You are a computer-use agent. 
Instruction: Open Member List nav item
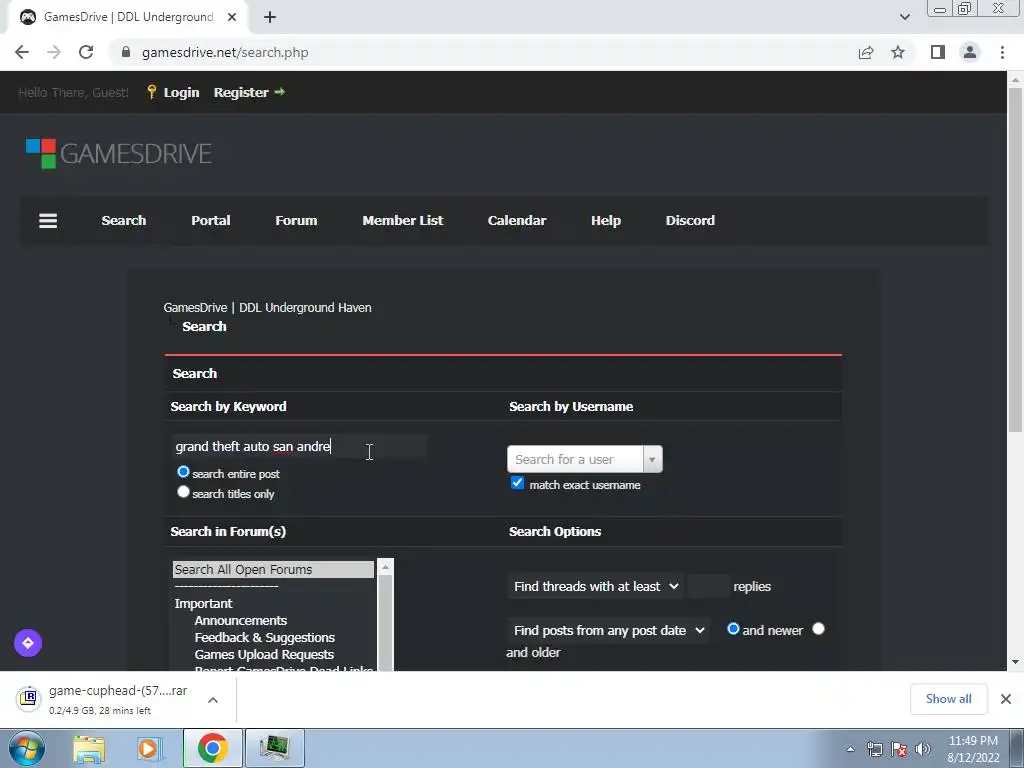(x=402, y=221)
